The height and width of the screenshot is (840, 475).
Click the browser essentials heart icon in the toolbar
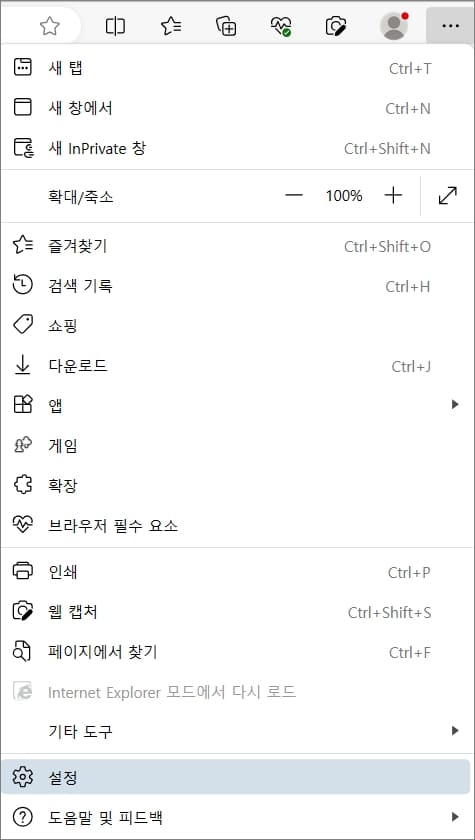(281, 26)
